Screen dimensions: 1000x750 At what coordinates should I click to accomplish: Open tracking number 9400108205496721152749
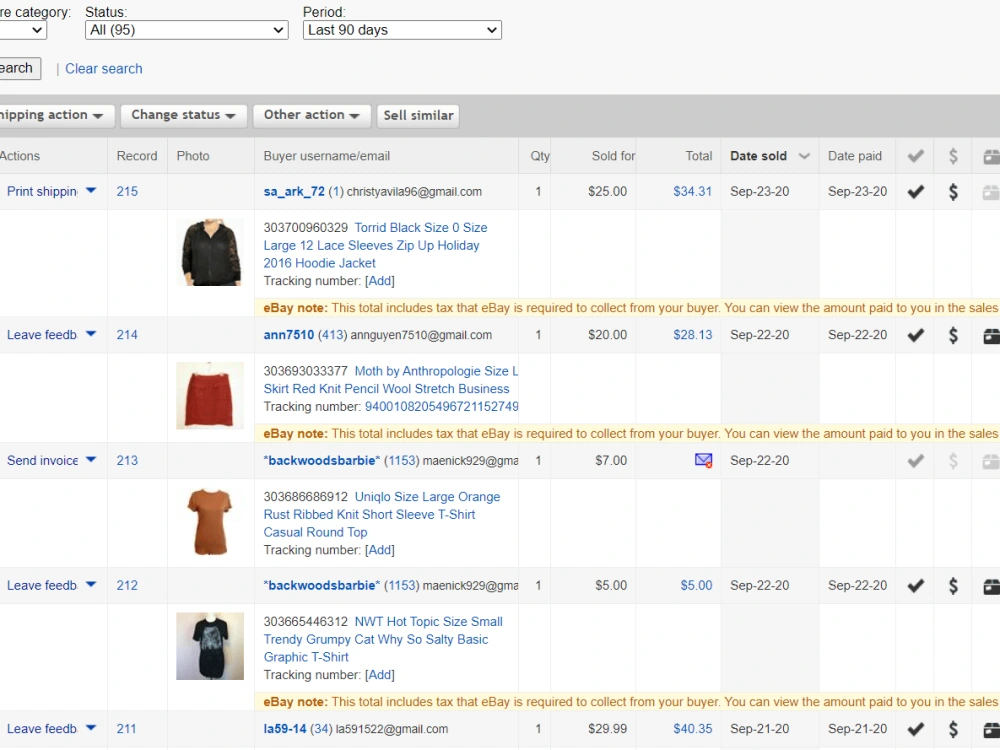pyautogui.click(x=441, y=406)
